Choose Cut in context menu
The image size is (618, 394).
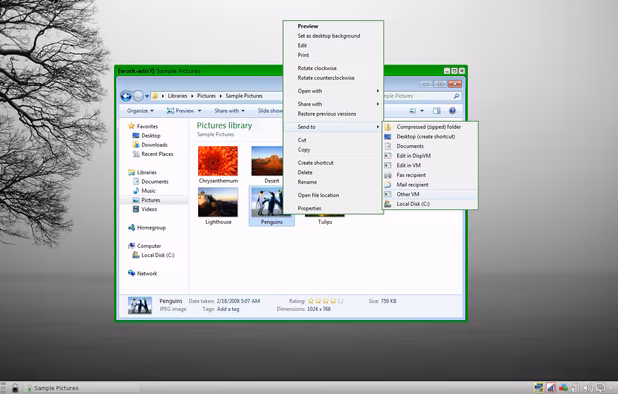(333, 140)
